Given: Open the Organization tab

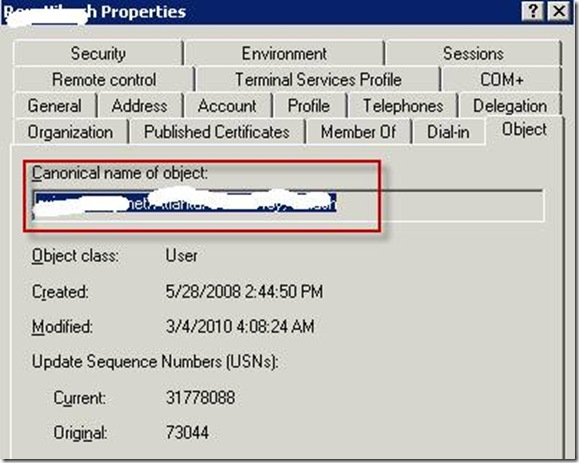Looking at the screenshot, I should [x=70, y=132].
